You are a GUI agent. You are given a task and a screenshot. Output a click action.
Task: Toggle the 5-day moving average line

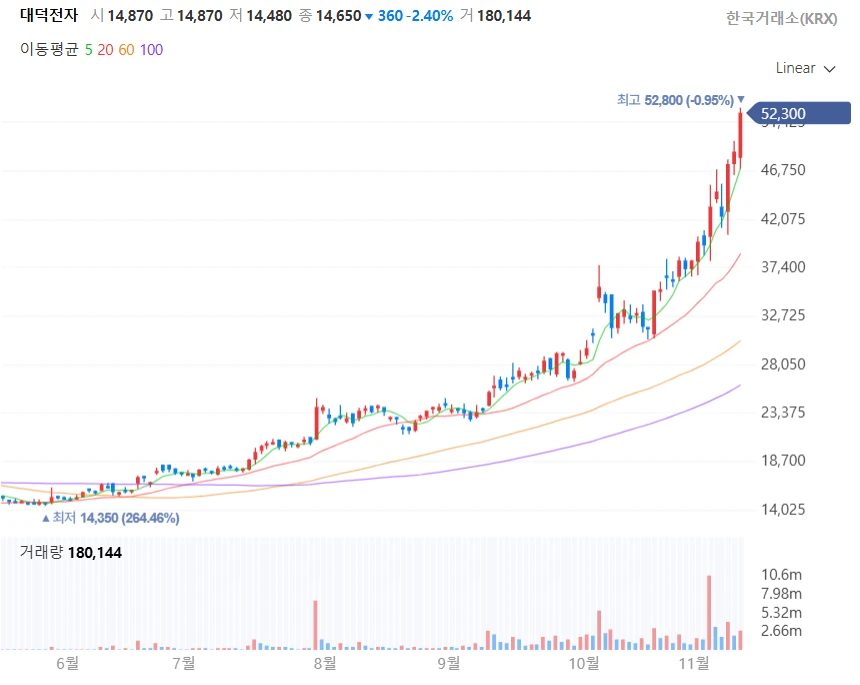(x=89, y=49)
